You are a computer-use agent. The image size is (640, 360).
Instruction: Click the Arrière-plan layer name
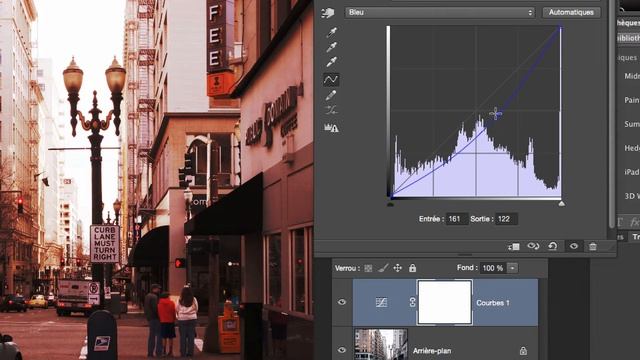point(432,351)
